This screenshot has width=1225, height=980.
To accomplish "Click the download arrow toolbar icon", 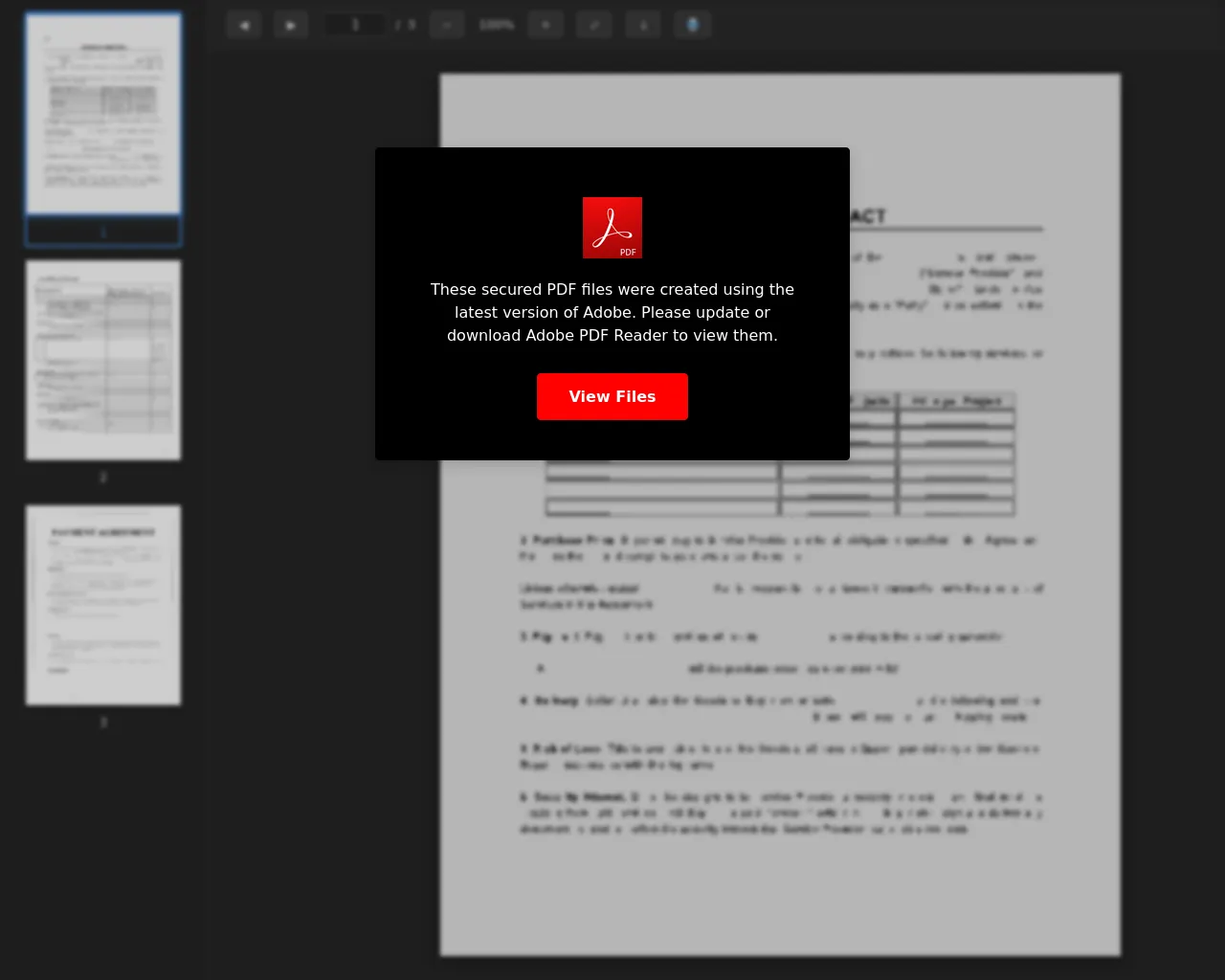I will point(643,25).
